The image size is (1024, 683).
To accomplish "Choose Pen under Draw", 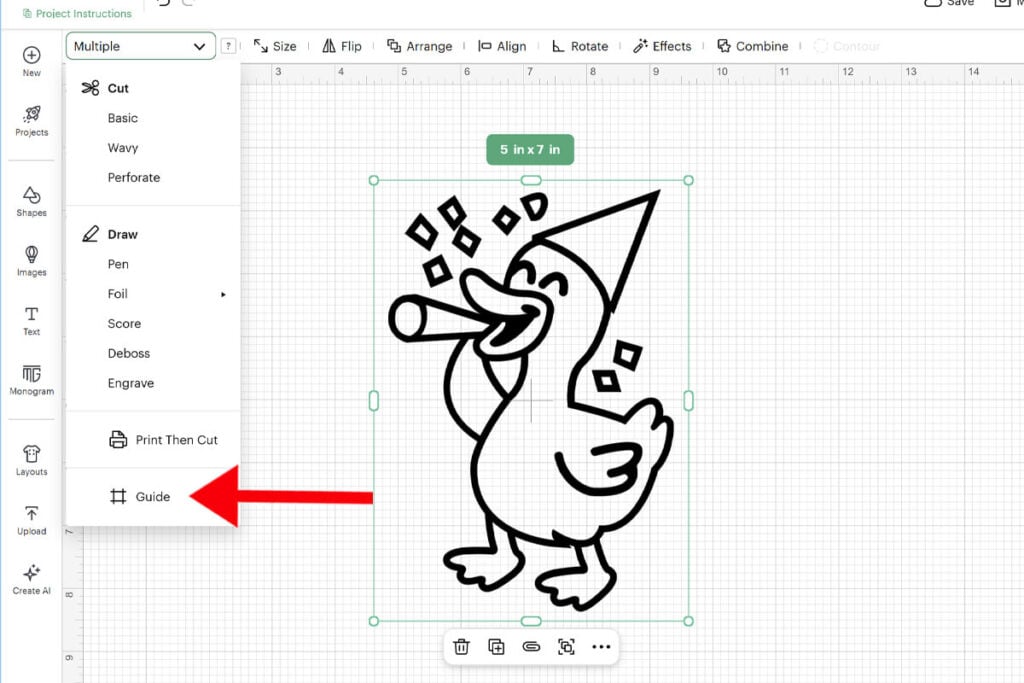I will coord(118,264).
